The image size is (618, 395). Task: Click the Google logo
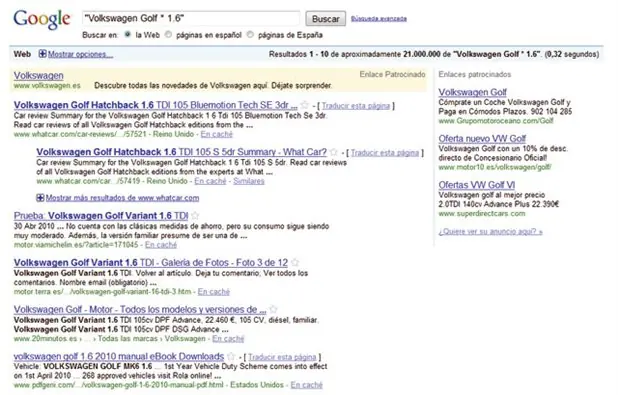(42, 19)
